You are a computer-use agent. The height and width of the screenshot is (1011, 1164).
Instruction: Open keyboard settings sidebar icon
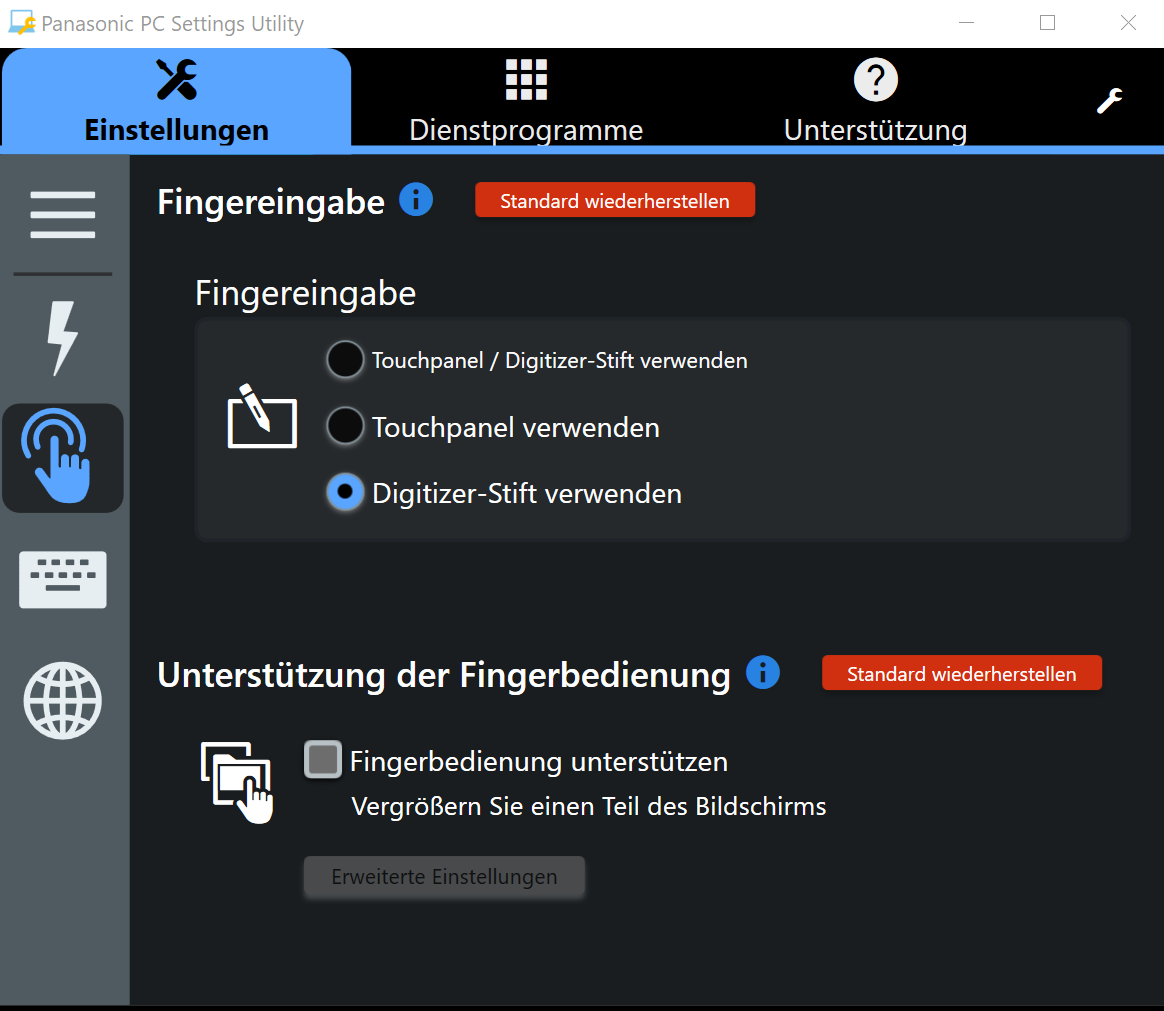pyautogui.click(x=63, y=581)
